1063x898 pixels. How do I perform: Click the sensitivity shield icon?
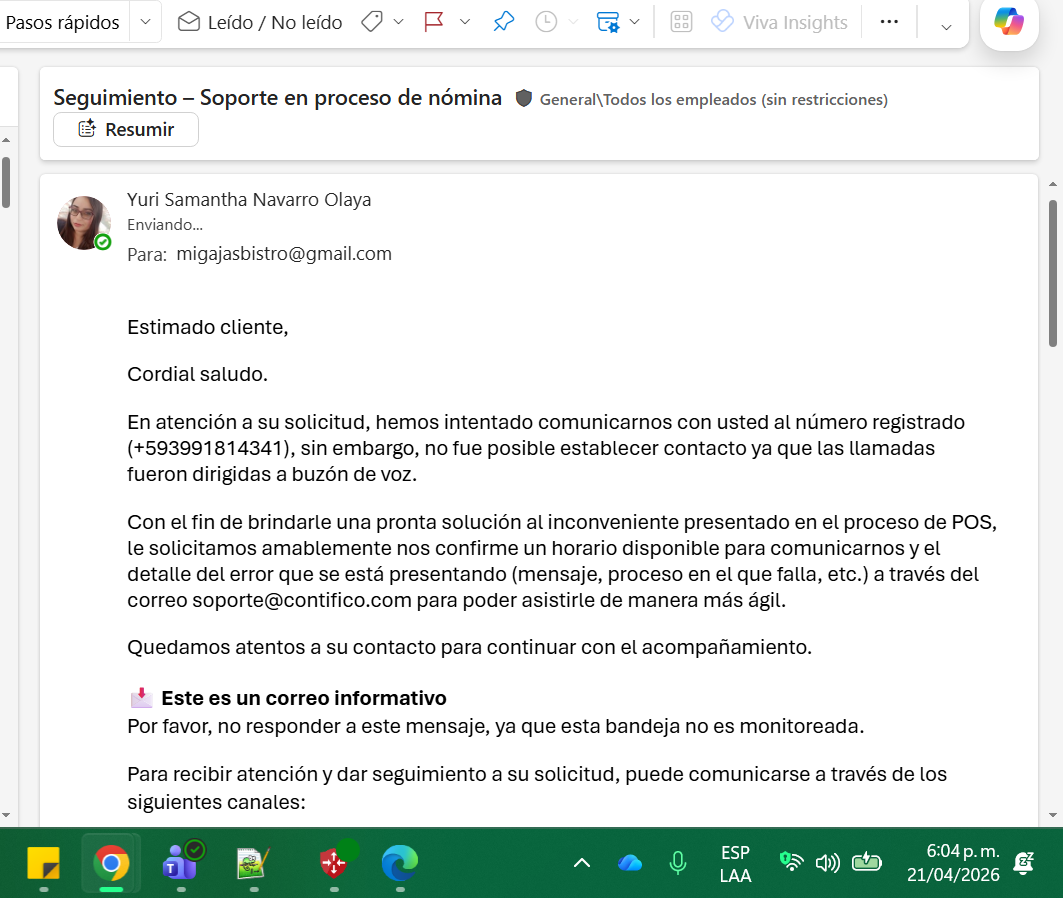[x=523, y=99]
